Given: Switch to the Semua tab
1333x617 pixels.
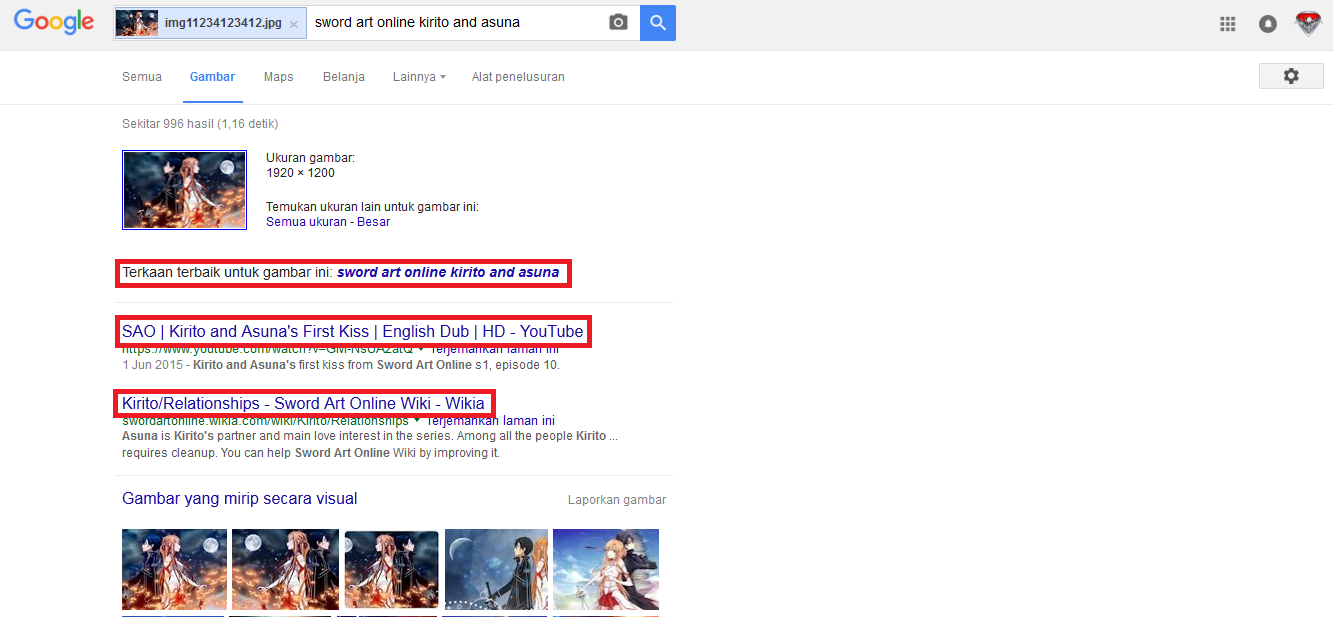Looking at the screenshot, I should pyautogui.click(x=142, y=77).
